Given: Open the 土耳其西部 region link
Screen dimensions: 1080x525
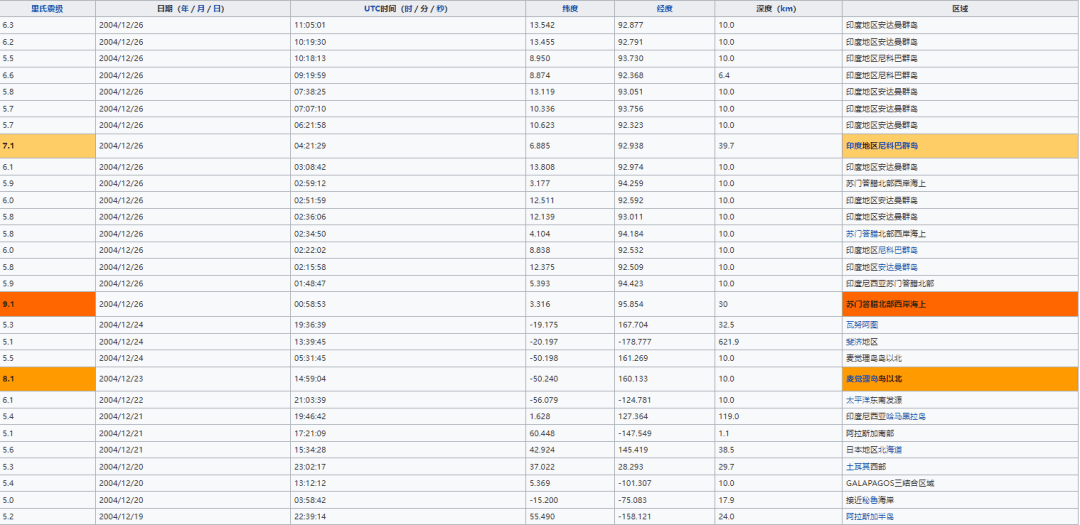Looking at the screenshot, I should (x=865, y=467).
